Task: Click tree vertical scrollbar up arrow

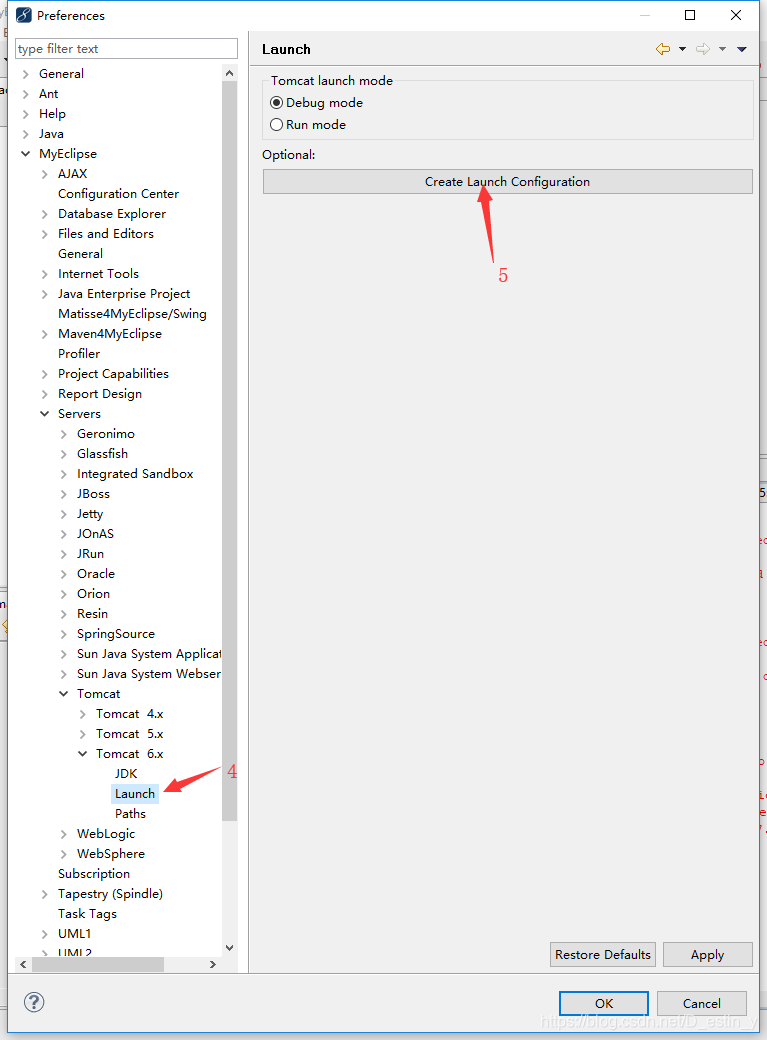Action: 230,73
